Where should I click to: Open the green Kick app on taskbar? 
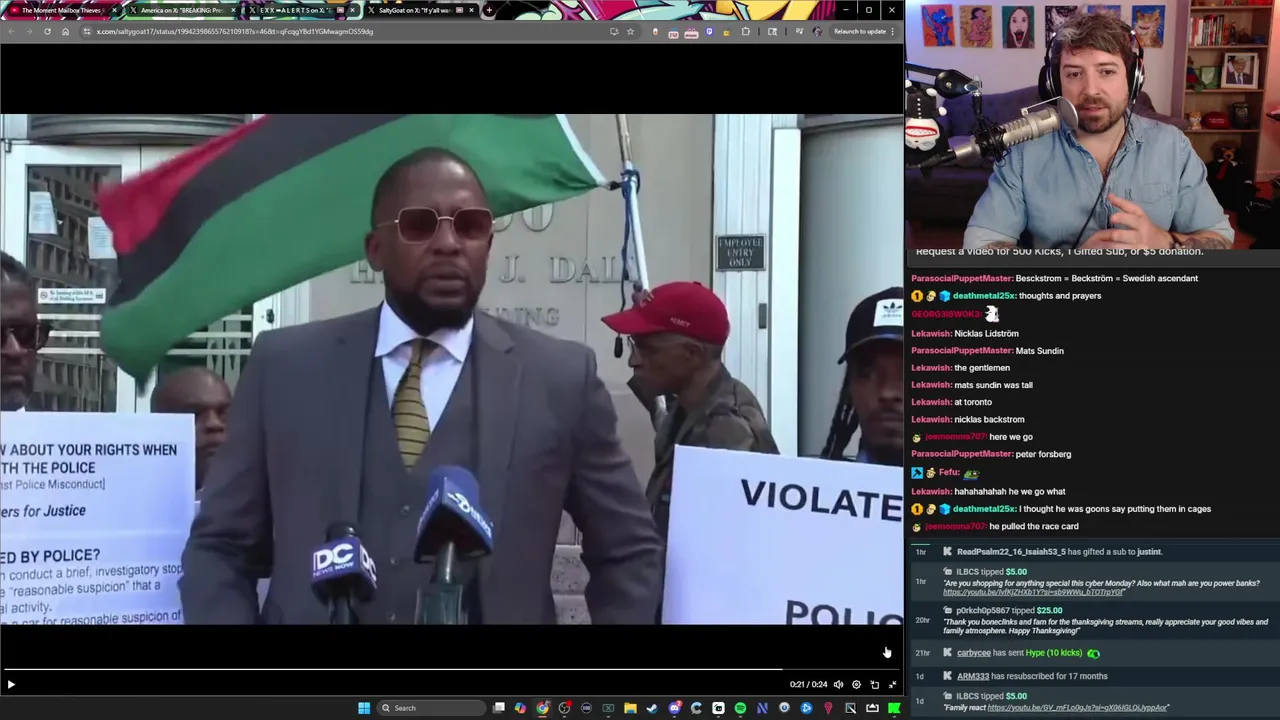[893, 708]
